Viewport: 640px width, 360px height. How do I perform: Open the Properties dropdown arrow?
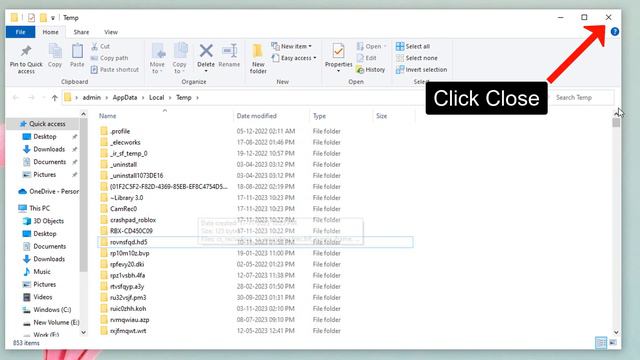pyautogui.click(x=338, y=71)
